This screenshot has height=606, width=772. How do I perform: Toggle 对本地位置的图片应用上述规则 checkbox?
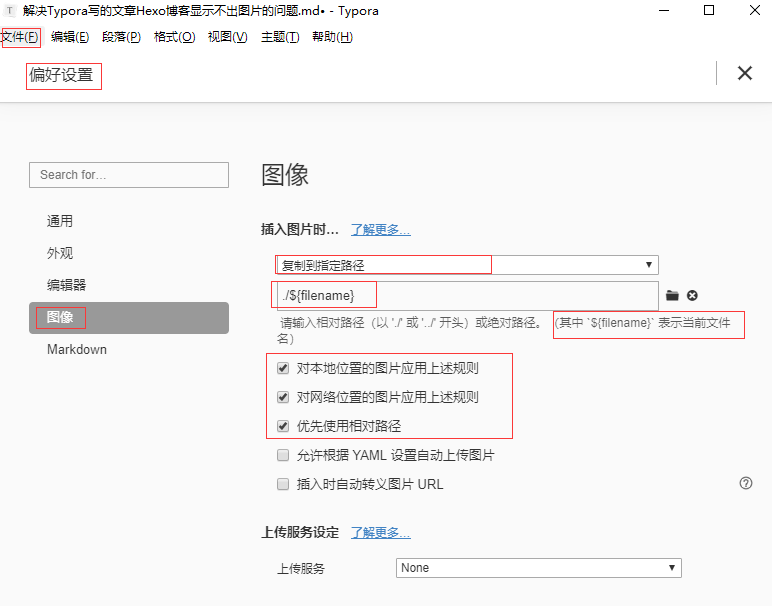(x=283, y=368)
